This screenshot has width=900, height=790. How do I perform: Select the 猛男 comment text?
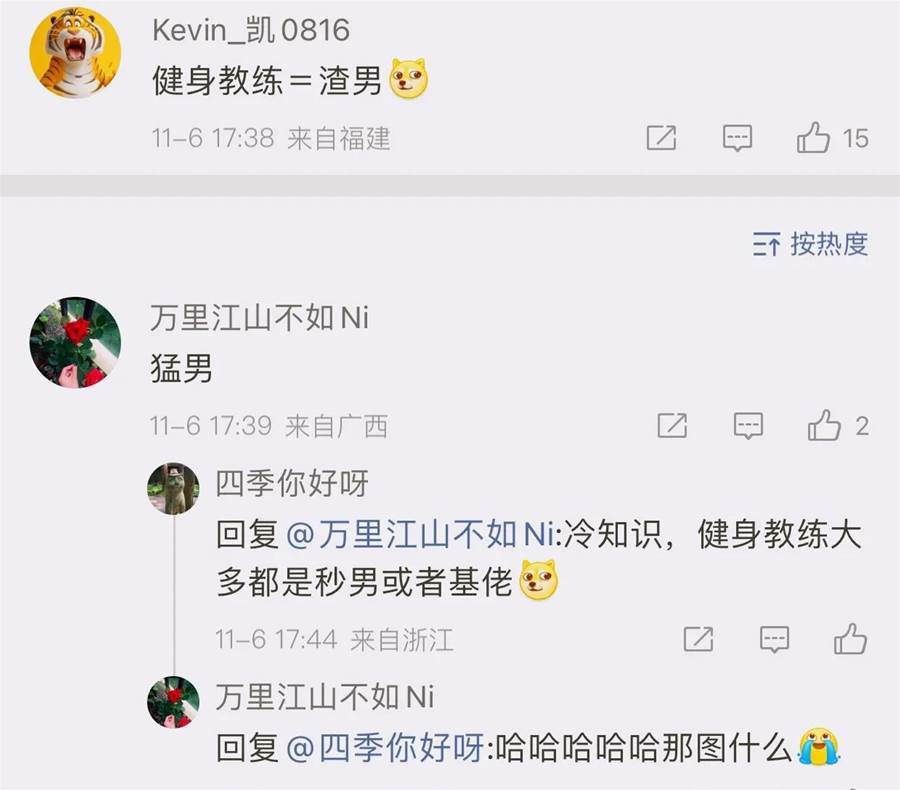(181, 368)
